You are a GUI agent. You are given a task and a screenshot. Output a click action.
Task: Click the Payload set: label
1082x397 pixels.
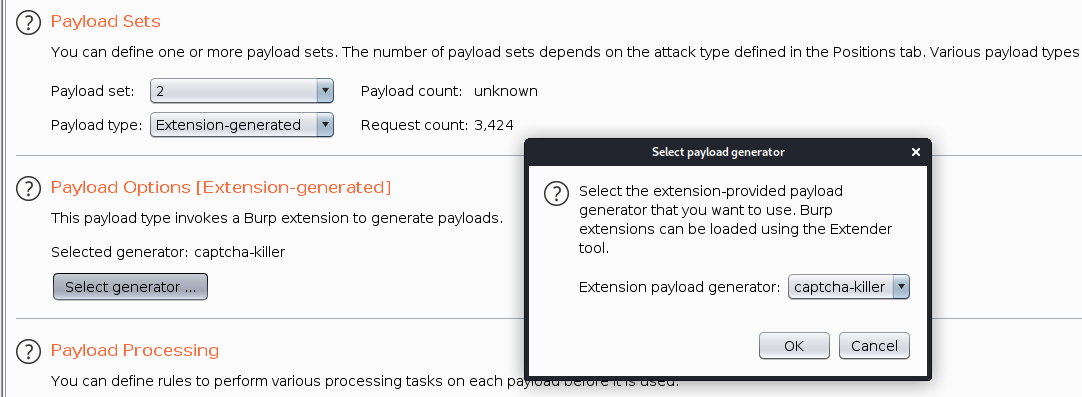pyautogui.click(x=93, y=91)
